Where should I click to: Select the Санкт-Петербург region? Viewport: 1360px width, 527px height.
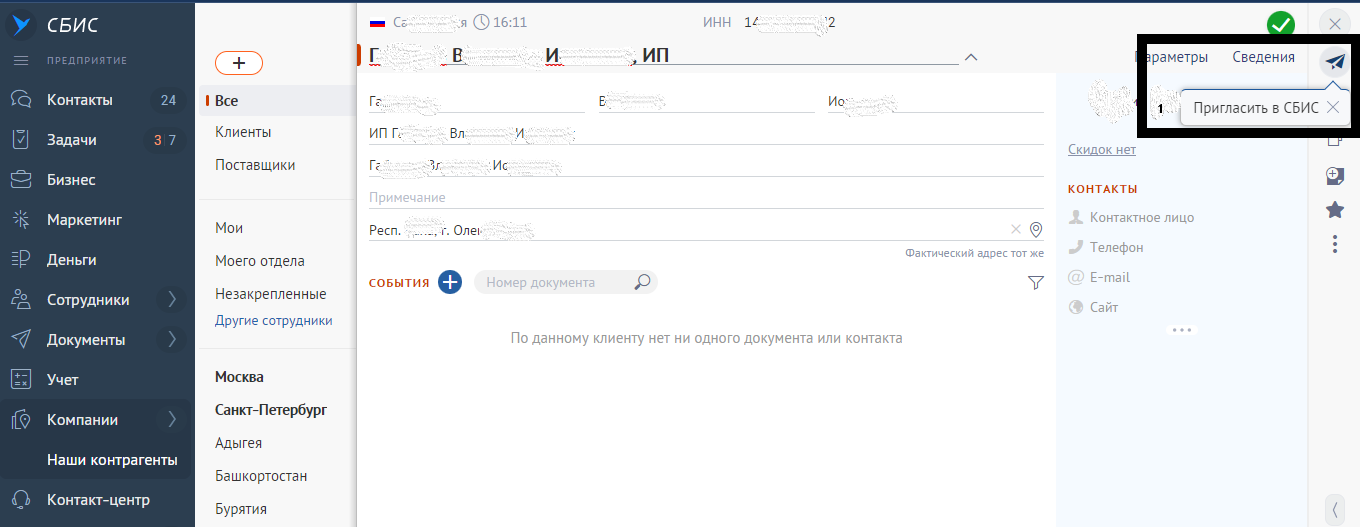[271, 410]
